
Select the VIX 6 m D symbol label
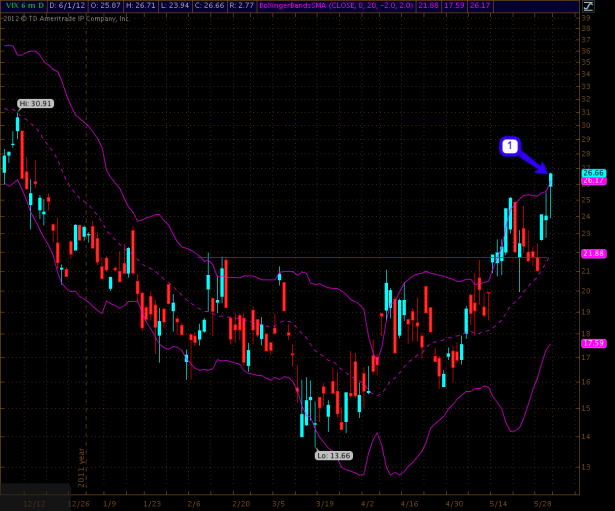click(20, 6)
